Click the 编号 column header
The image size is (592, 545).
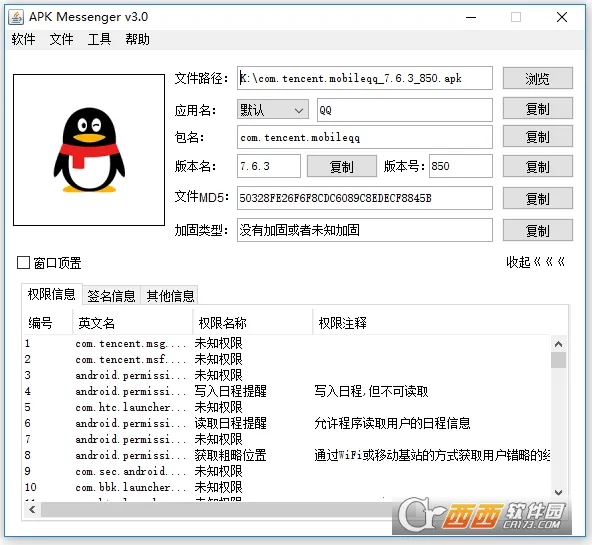48,323
